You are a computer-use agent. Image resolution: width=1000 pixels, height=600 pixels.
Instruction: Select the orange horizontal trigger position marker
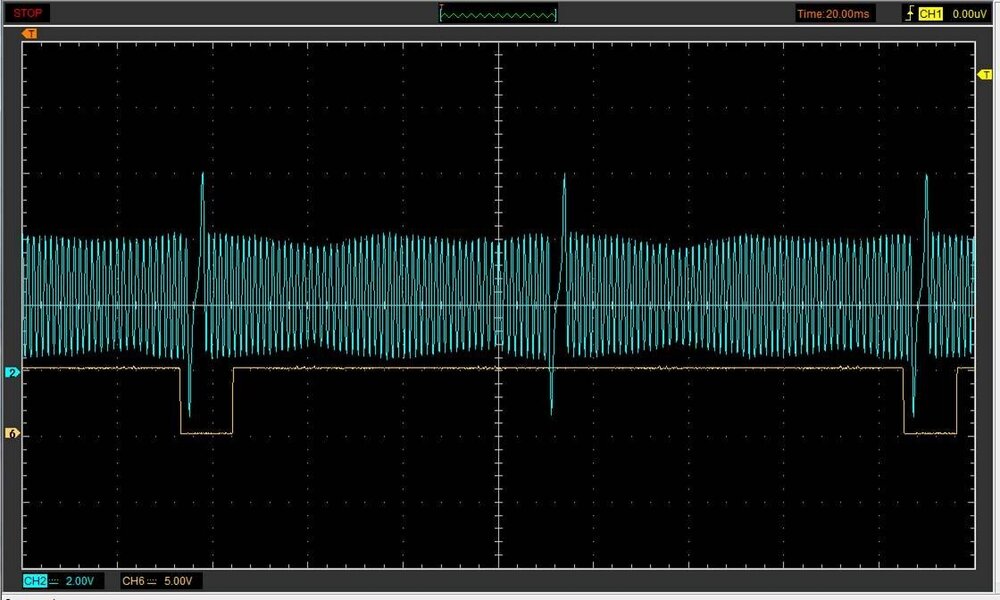[30, 34]
